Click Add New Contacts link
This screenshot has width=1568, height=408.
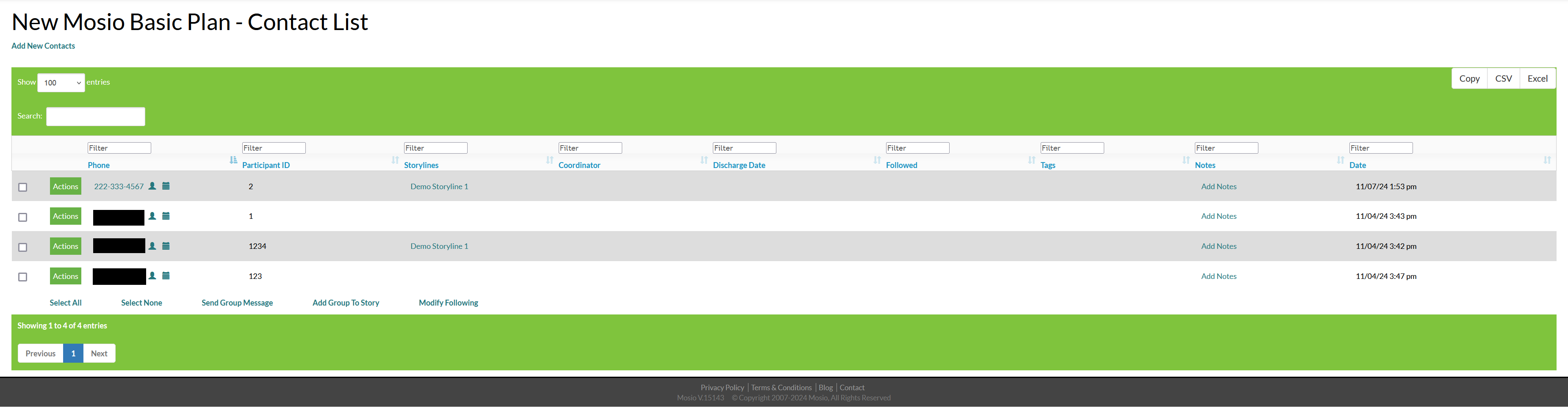point(43,46)
